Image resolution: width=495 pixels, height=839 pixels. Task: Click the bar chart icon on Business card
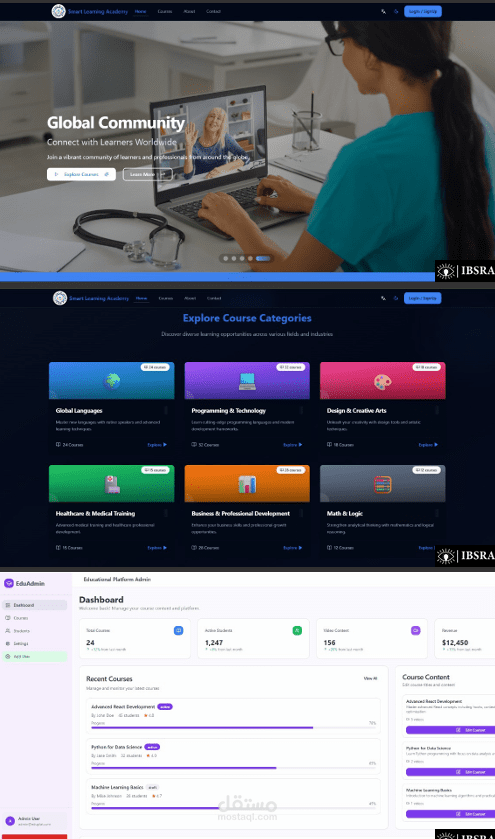click(247, 485)
